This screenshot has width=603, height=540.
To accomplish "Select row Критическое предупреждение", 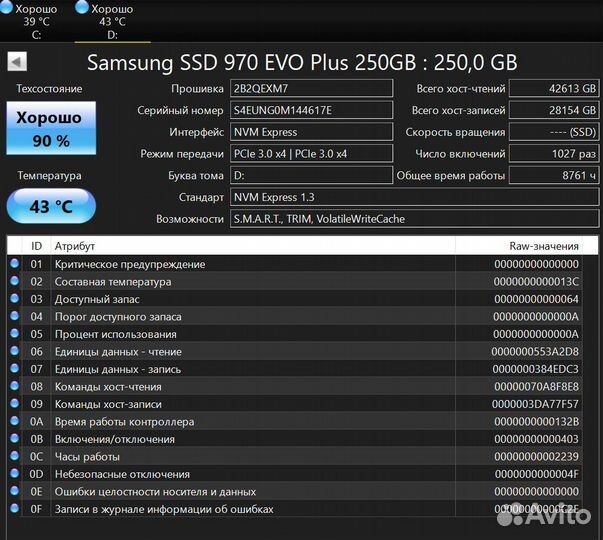I will (x=295, y=264).
